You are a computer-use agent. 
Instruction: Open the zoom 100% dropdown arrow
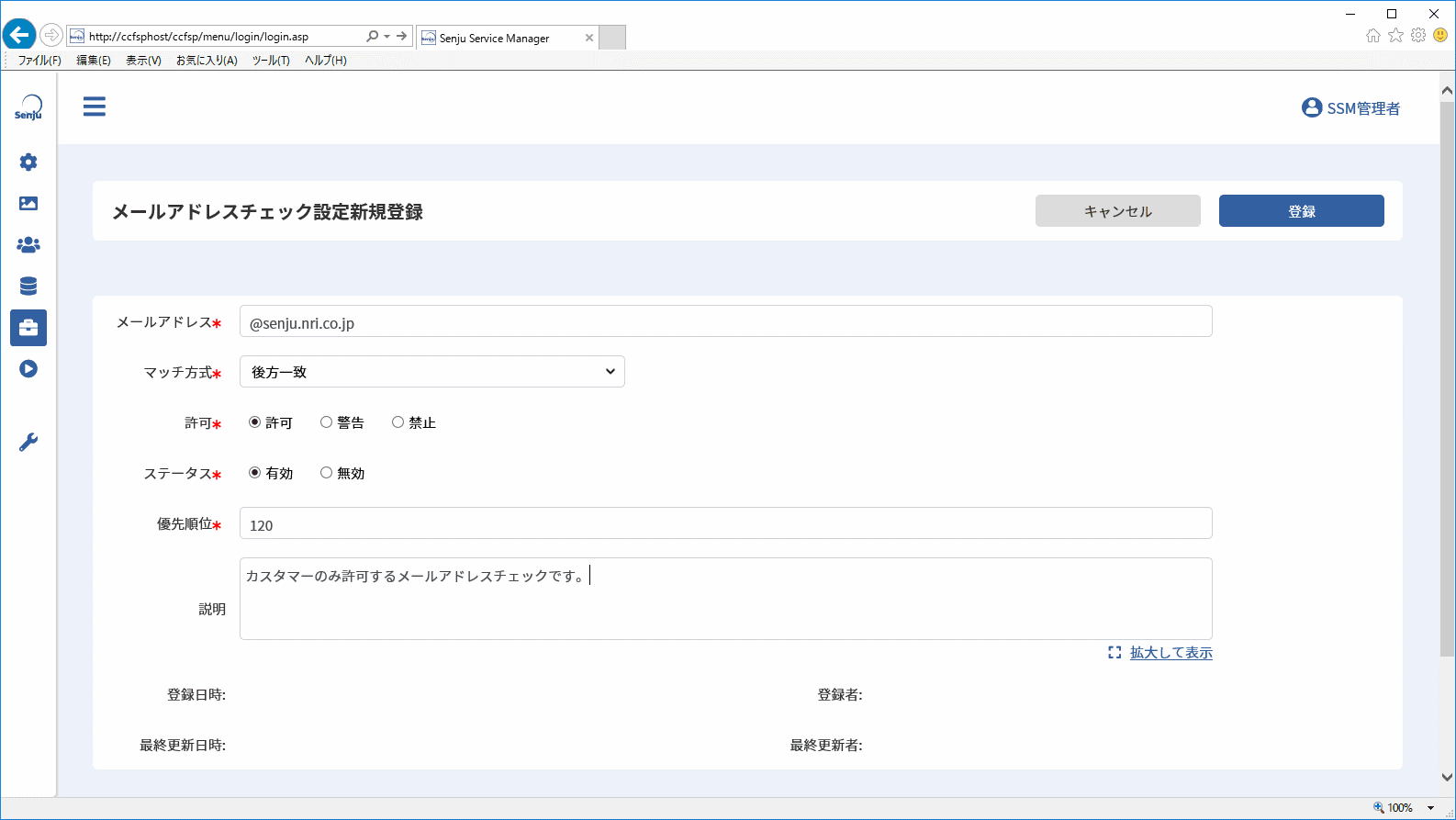tap(1430, 808)
